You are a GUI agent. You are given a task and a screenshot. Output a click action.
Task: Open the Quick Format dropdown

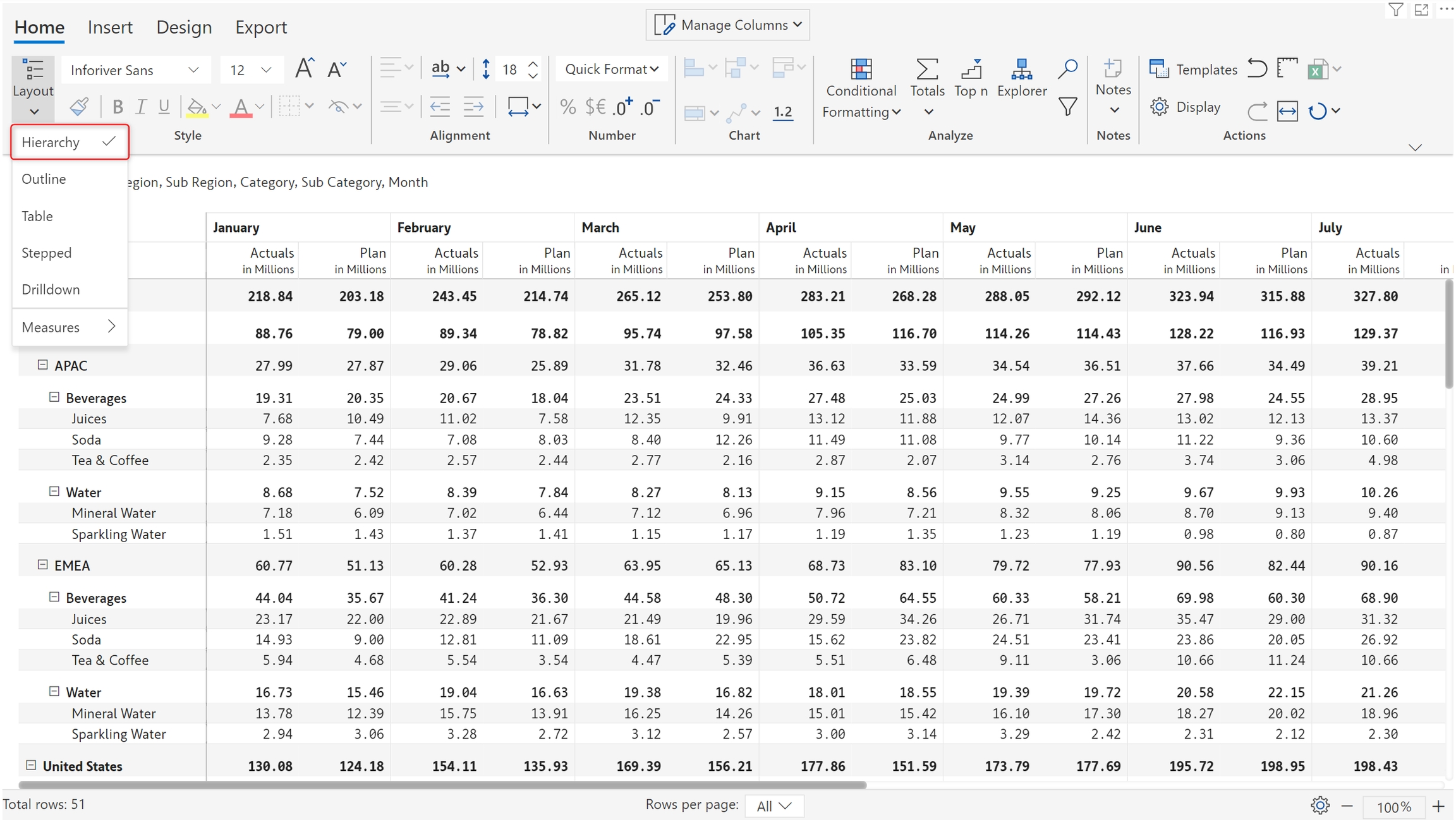click(611, 69)
